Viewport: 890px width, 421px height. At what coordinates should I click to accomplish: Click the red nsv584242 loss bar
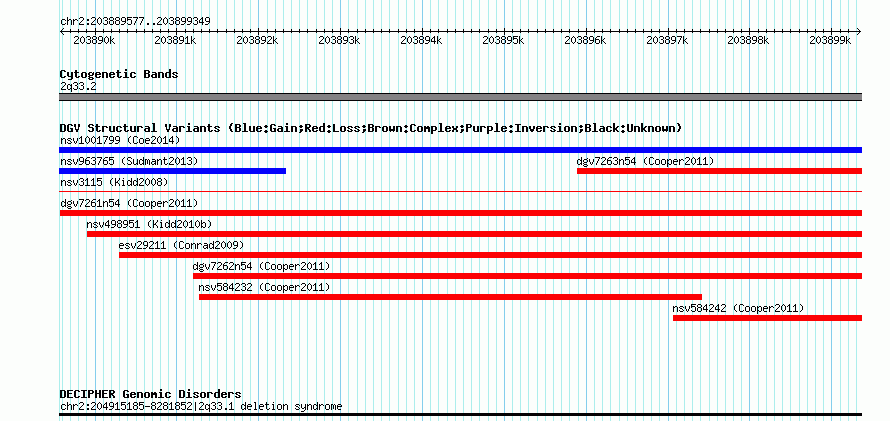pyautogui.click(x=767, y=318)
